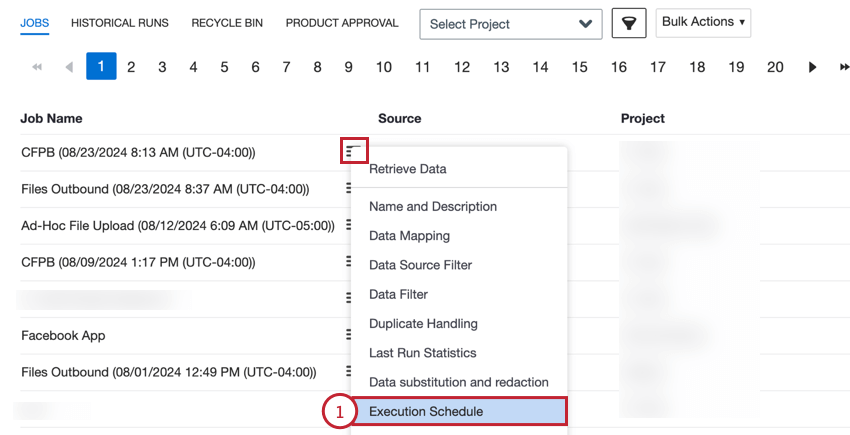Choose Retrieve Data menu option
Image resolution: width=850 pixels, height=435 pixels.
[408, 169]
